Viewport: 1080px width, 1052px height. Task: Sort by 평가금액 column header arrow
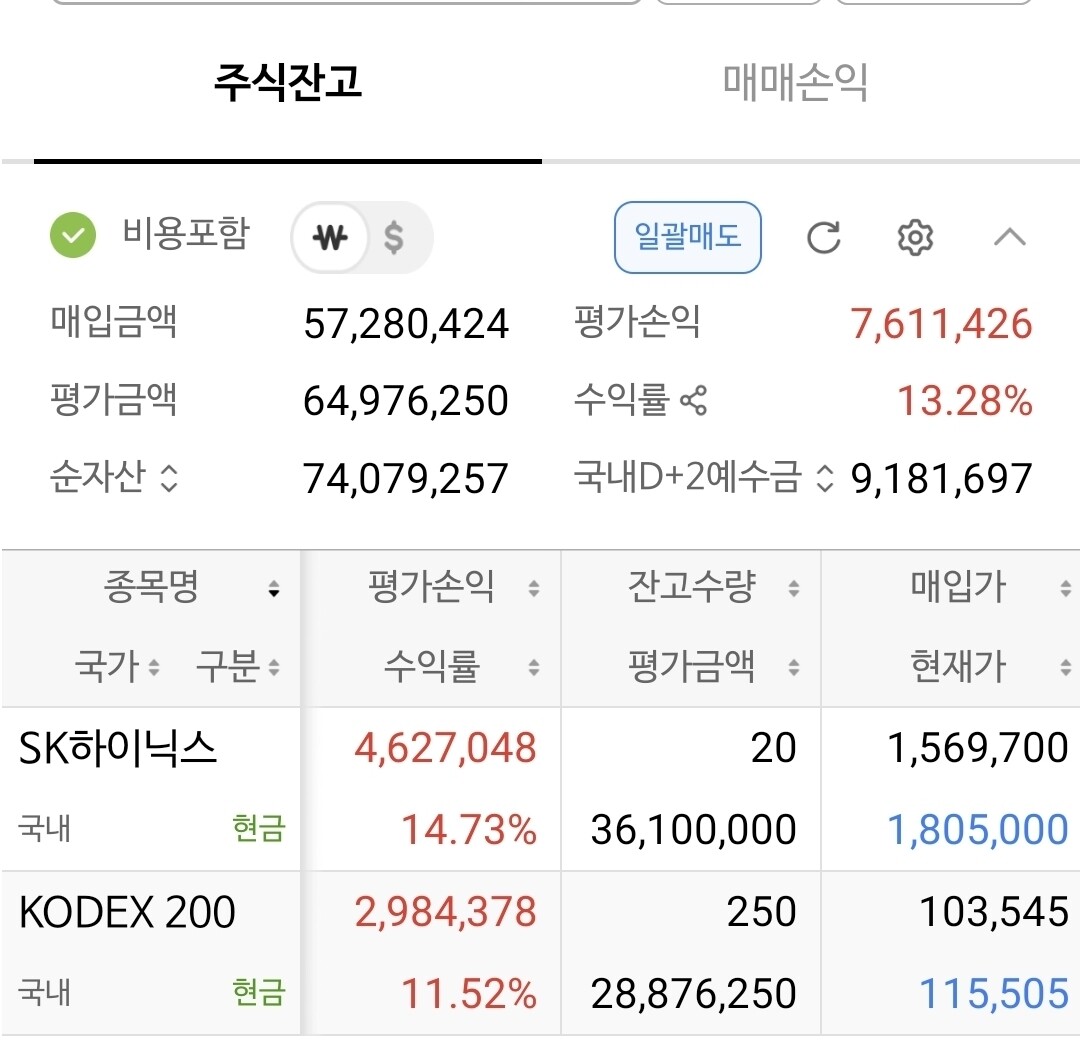(794, 667)
